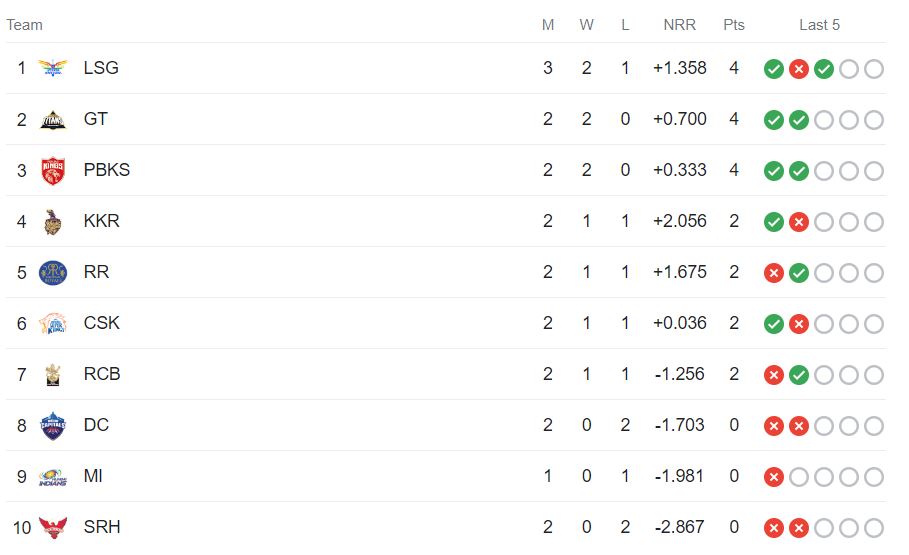Click KKR's green win indicator
This screenshot has width=909, height=555.
774,222
